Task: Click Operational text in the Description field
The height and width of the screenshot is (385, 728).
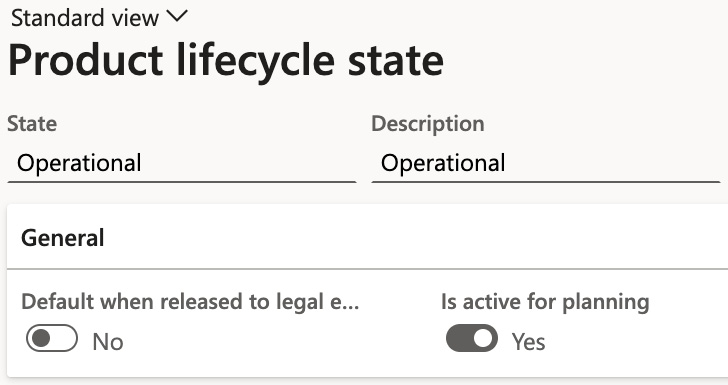Action: coord(443,163)
